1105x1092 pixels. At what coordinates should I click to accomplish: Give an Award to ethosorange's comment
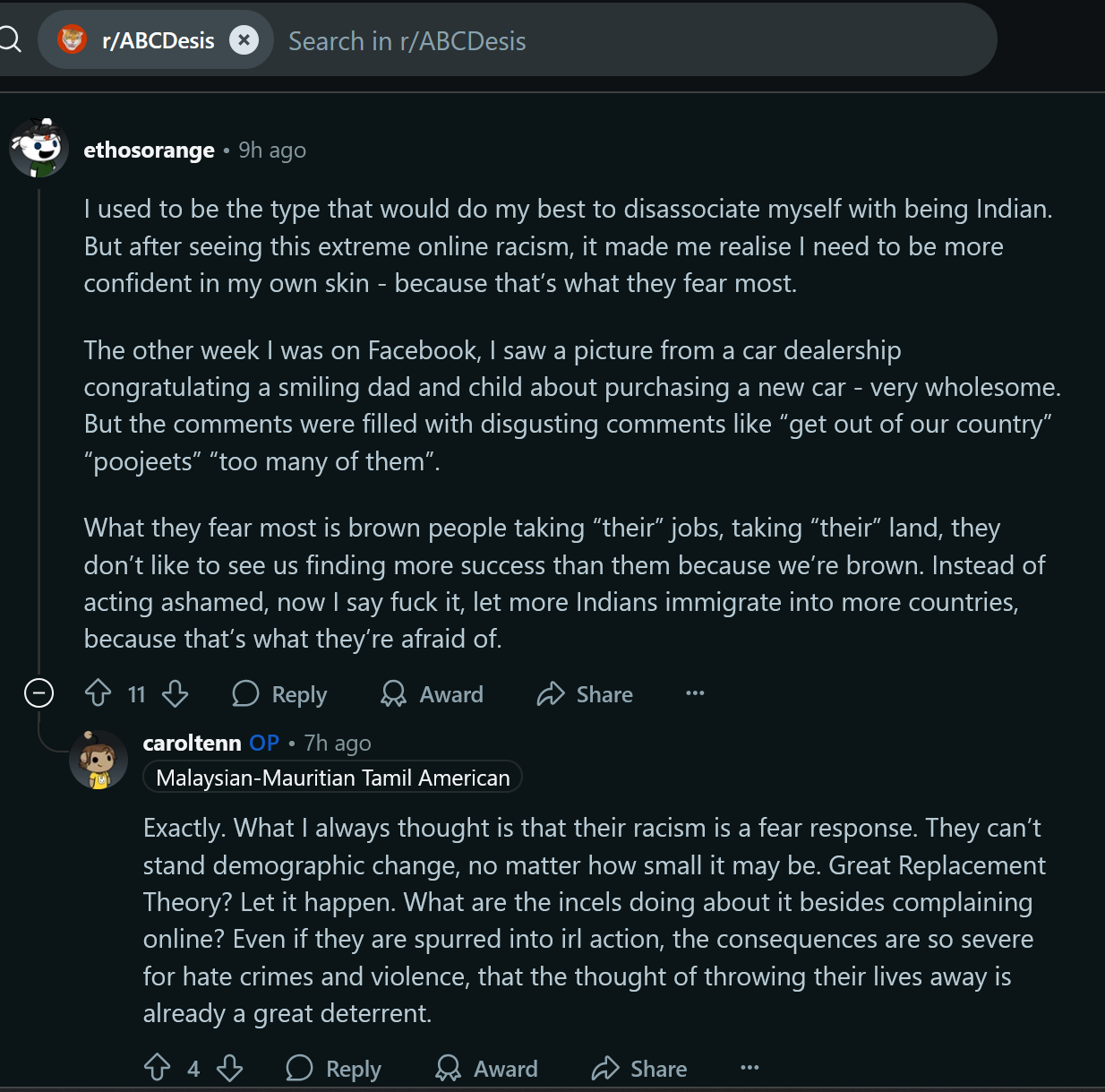433,694
